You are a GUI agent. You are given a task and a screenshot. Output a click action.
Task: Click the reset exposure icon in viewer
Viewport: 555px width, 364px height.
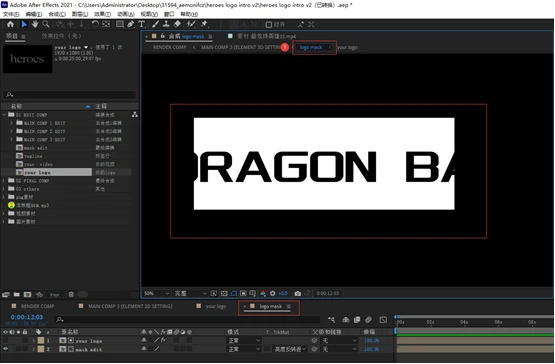coord(273,294)
